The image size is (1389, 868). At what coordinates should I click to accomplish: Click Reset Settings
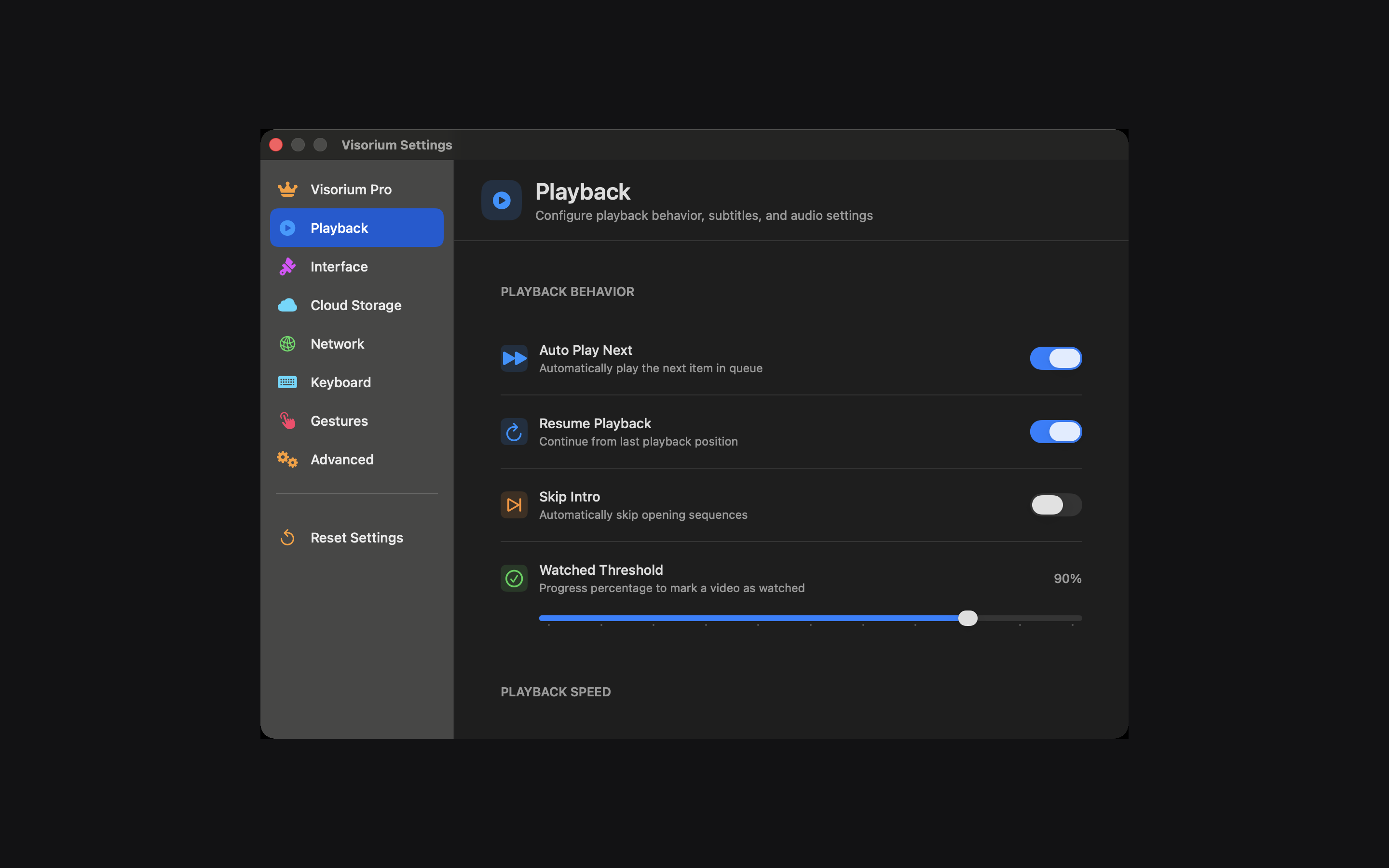coord(357,538)
